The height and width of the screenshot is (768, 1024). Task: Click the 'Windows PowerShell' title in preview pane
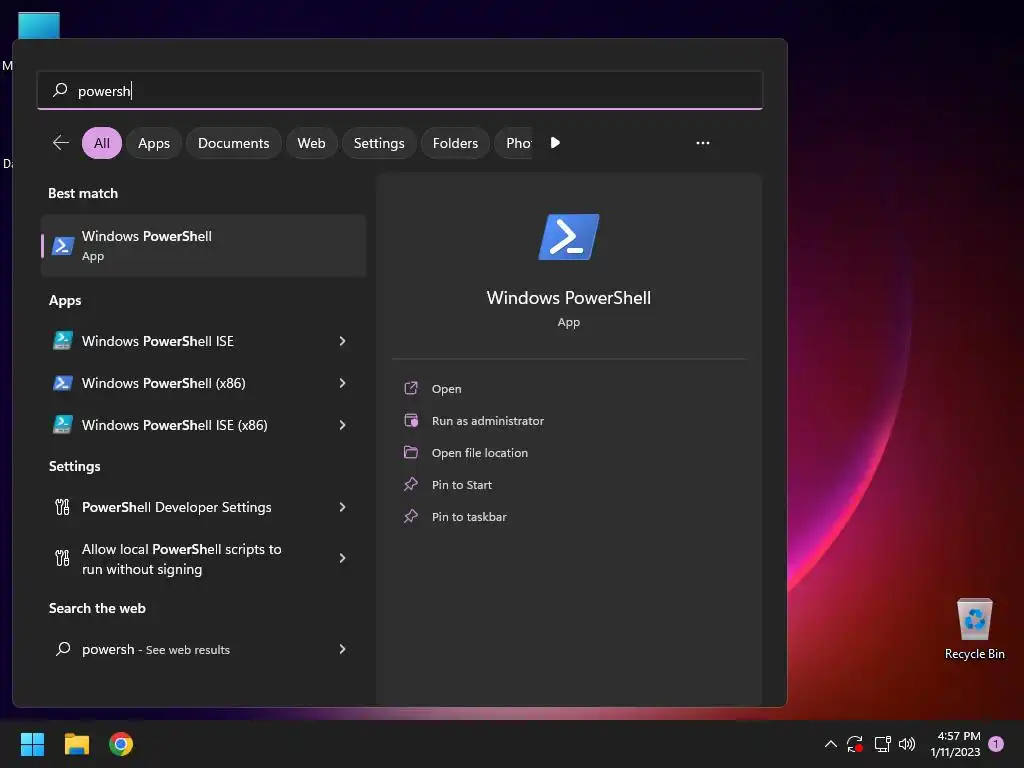569,298
